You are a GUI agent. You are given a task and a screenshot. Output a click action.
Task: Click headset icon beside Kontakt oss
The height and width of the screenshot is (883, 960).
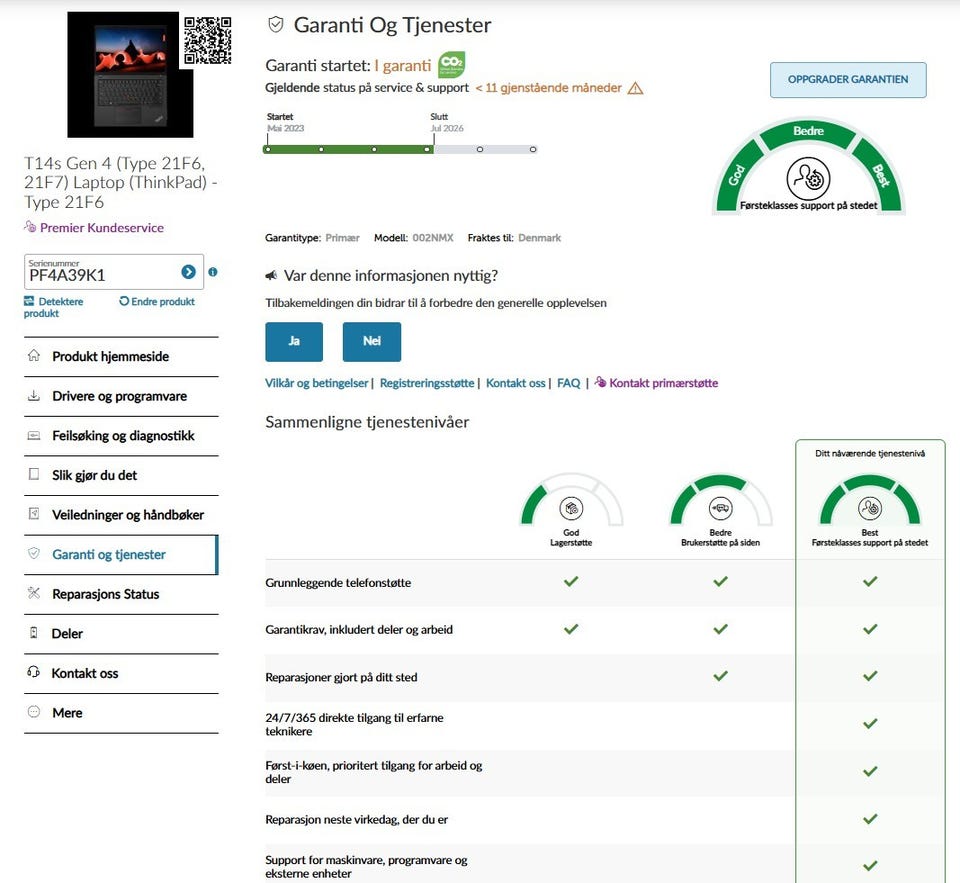tap(34, 672)
